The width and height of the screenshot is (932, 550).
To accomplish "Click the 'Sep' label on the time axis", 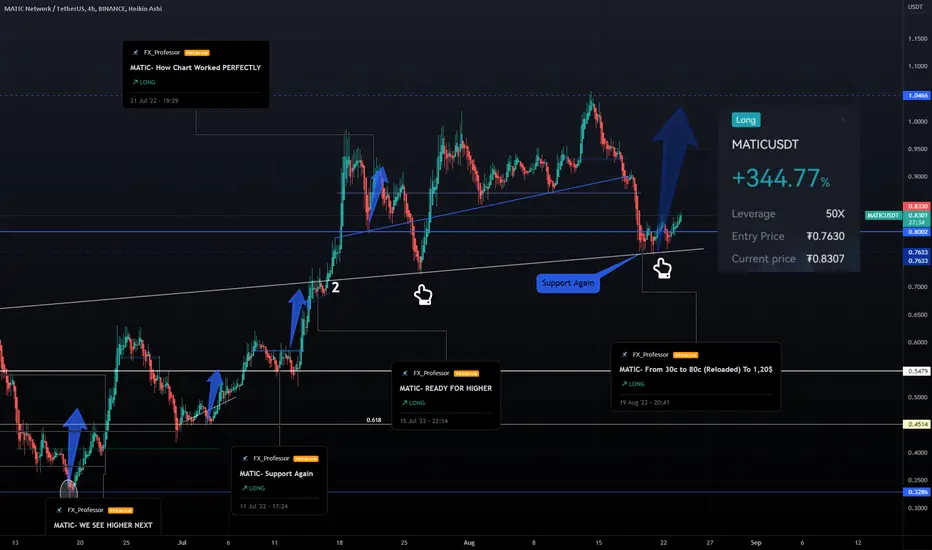I will [755, 543].
